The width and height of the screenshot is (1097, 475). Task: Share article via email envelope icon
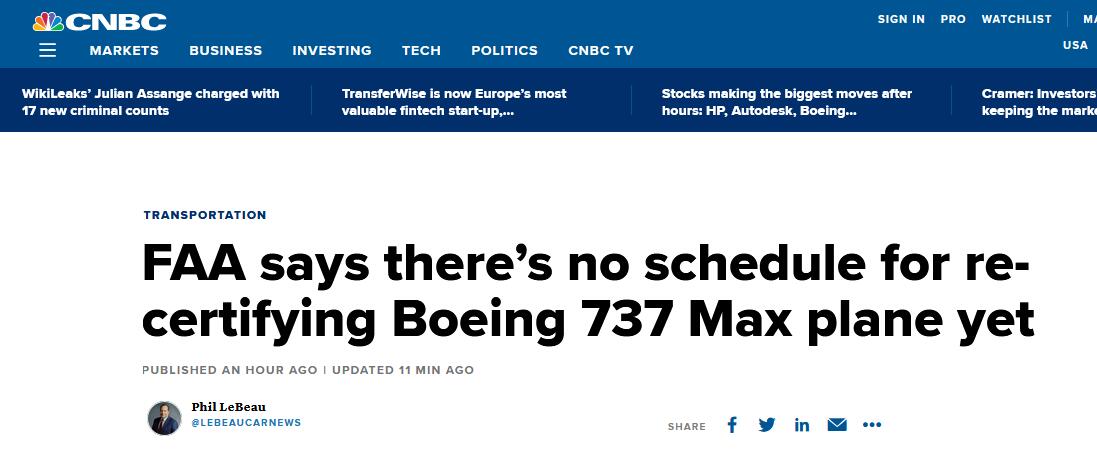(x=837, y=425)
